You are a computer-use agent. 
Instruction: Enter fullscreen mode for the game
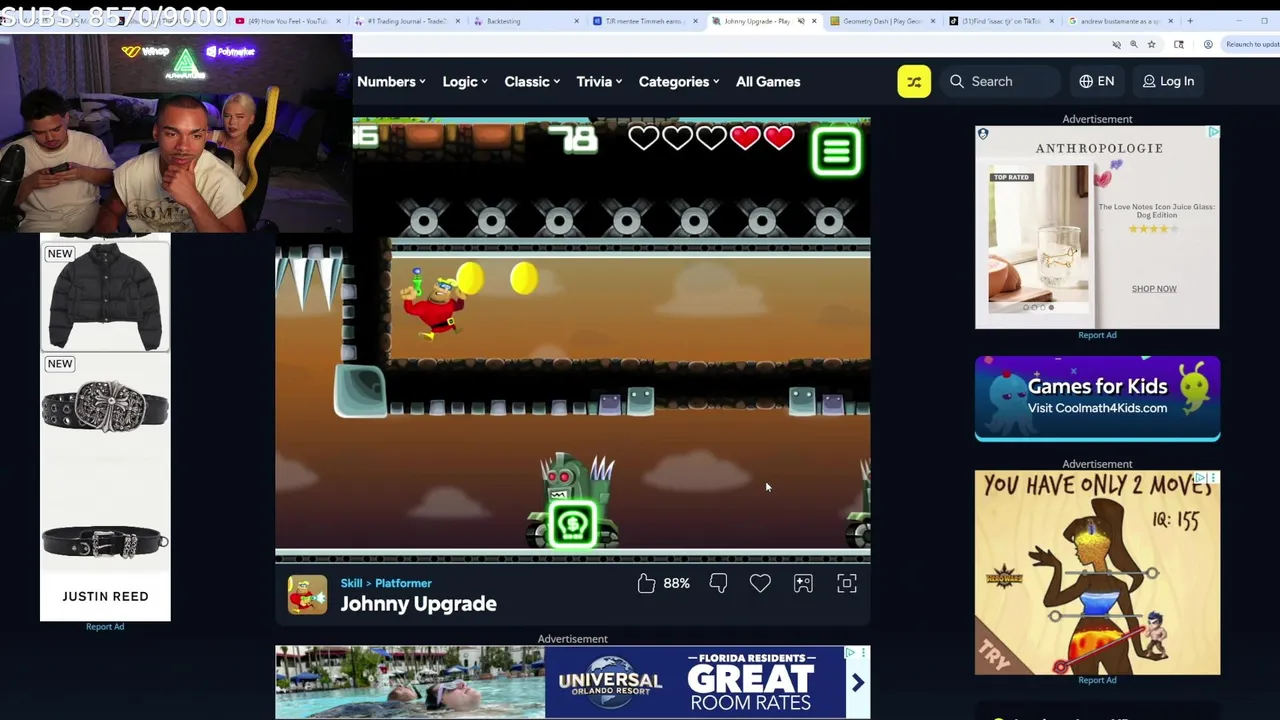click(847, 583)
